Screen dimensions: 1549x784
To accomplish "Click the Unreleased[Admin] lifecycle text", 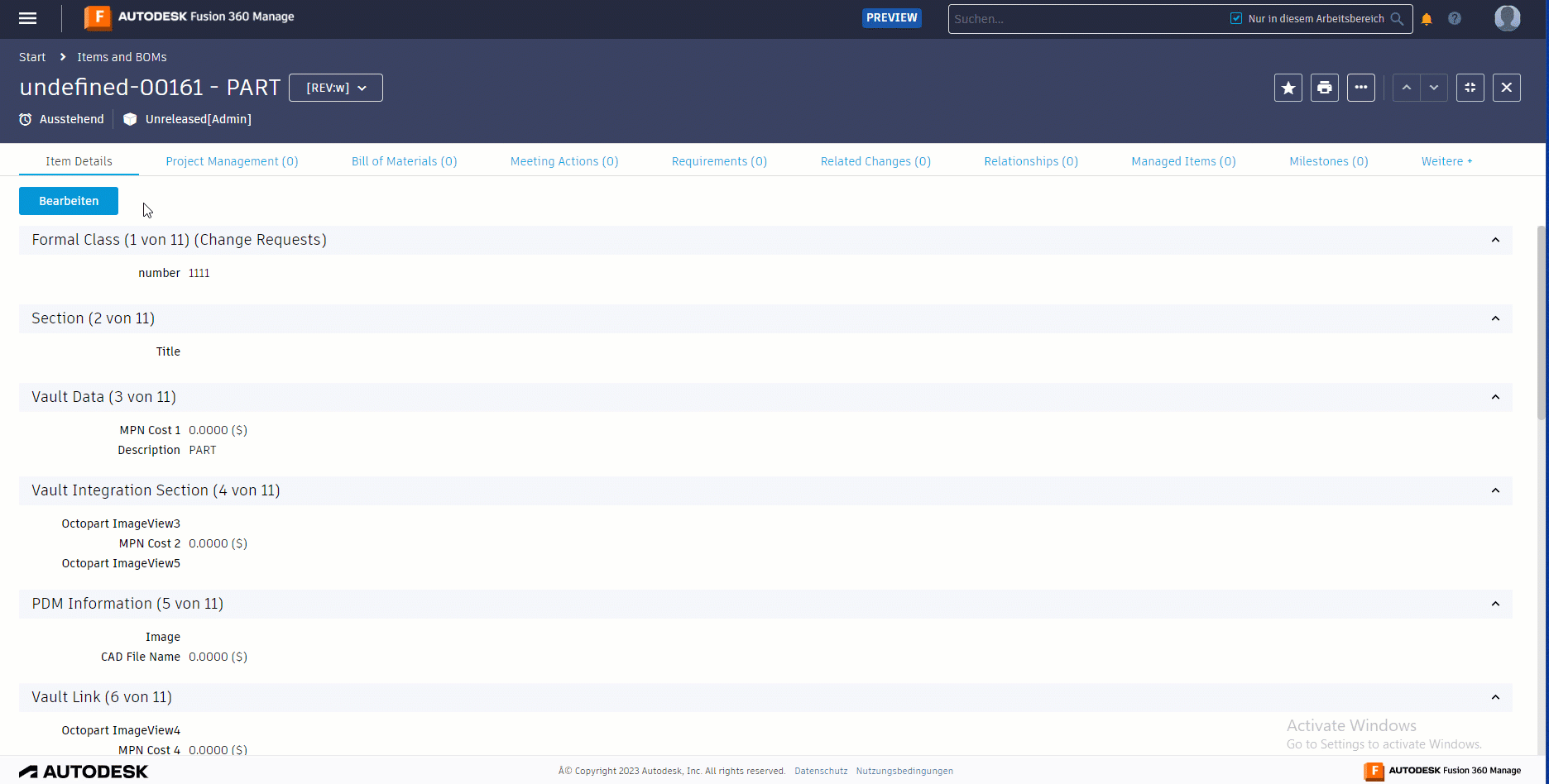I will 199,119.
